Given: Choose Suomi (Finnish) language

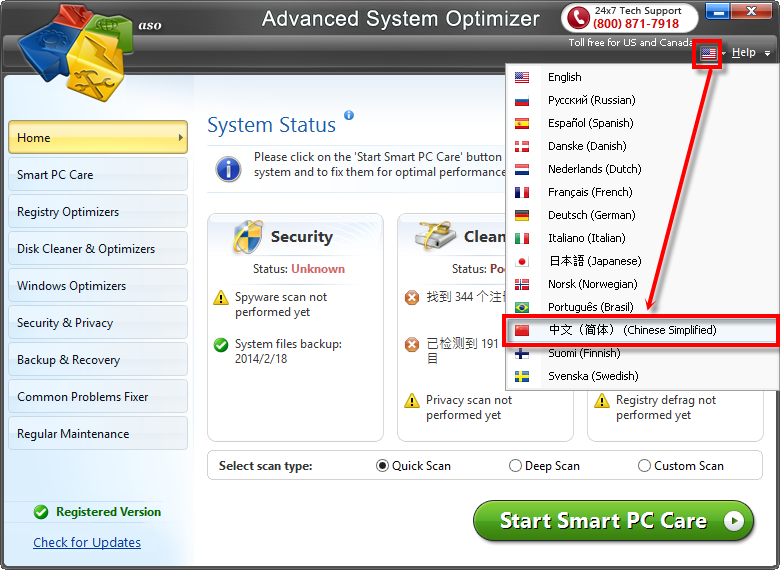Looking at the screenshot, I should click(642, 353).
